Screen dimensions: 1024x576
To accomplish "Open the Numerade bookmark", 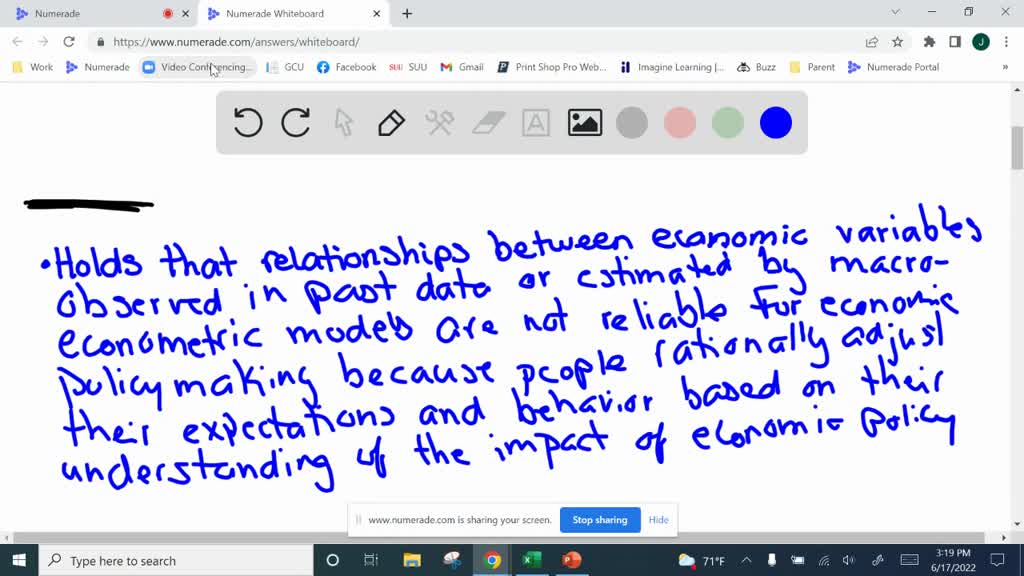I will click(98, 67).
